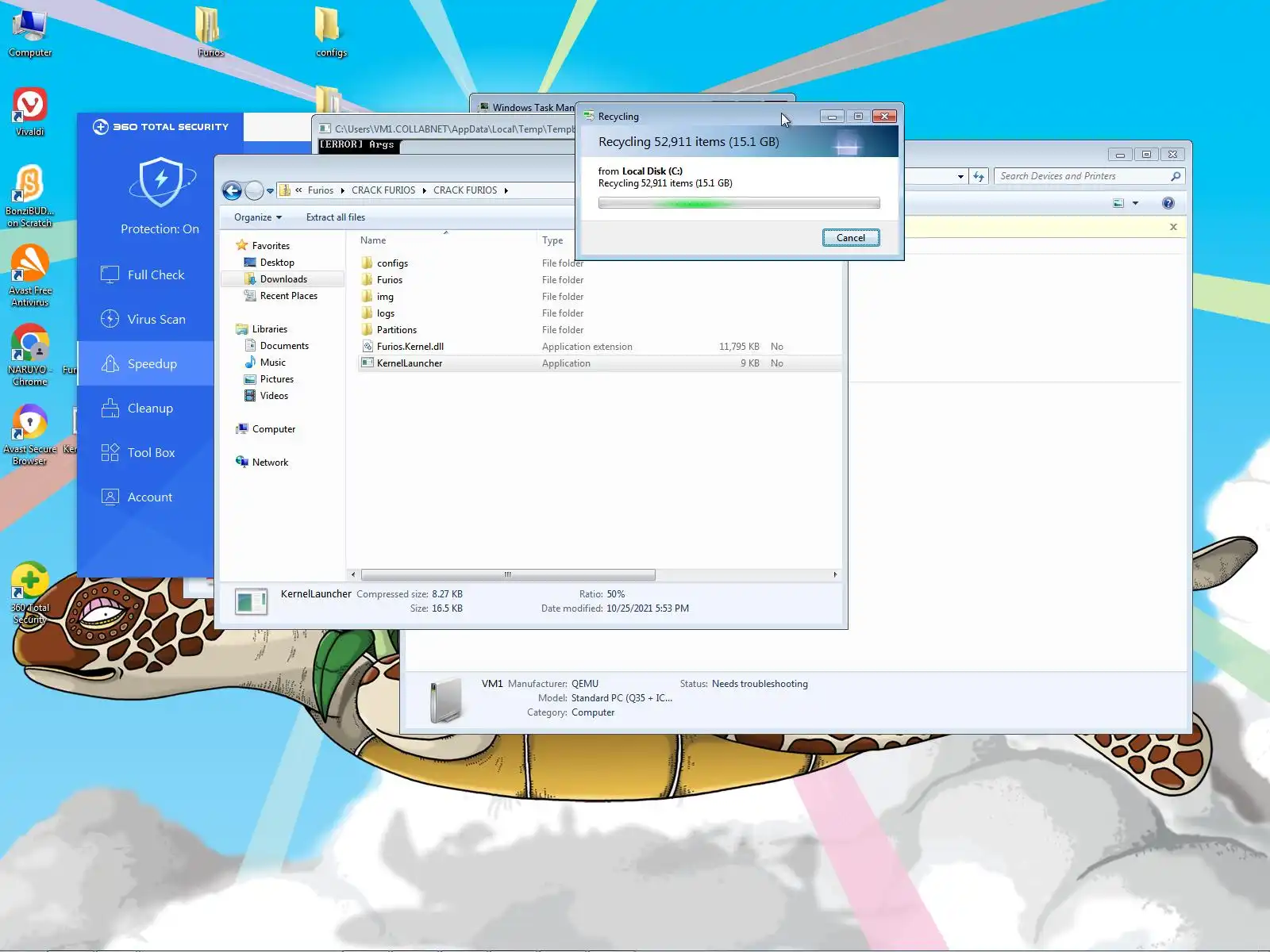Open the Furios folder on the desktop
The width and height of the screenshot is (1270, 952).
(x=210, y=33)
